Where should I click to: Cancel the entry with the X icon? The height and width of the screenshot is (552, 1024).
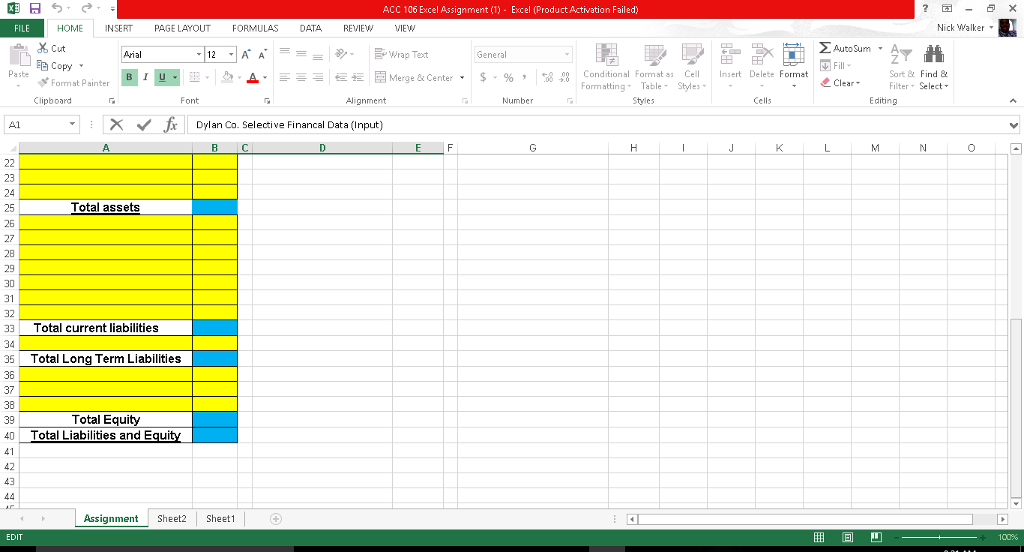coord(118,125)
